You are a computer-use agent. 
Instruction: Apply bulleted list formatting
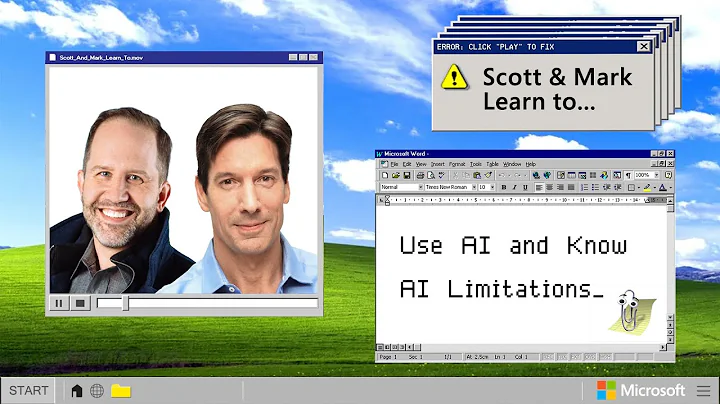click(596, 187)
